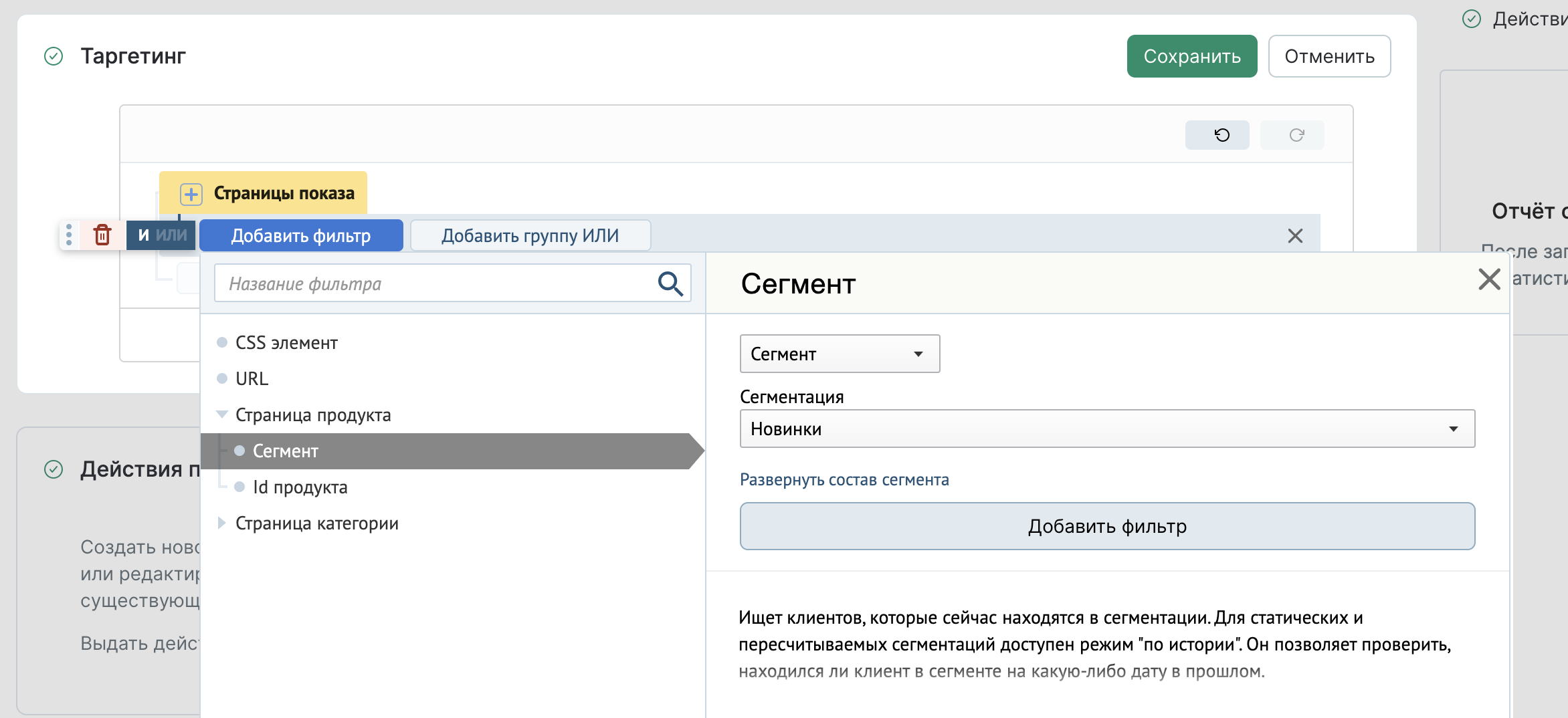The height and width of the screenshot is (718, 1568).
Task: Click the plus icon beside Страницы показа
Action: [191, 194]
